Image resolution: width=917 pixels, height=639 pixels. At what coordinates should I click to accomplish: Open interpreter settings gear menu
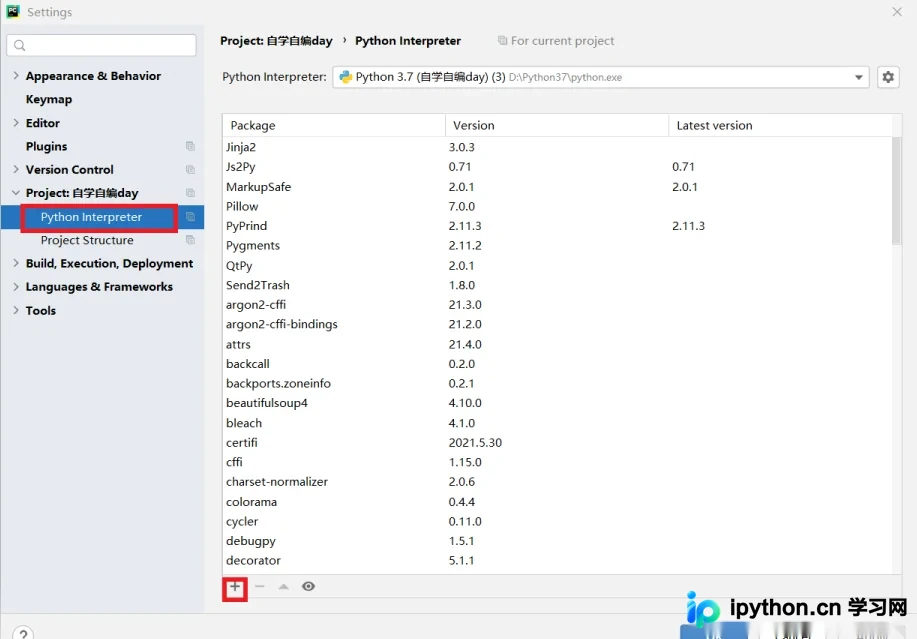(888, 77)
